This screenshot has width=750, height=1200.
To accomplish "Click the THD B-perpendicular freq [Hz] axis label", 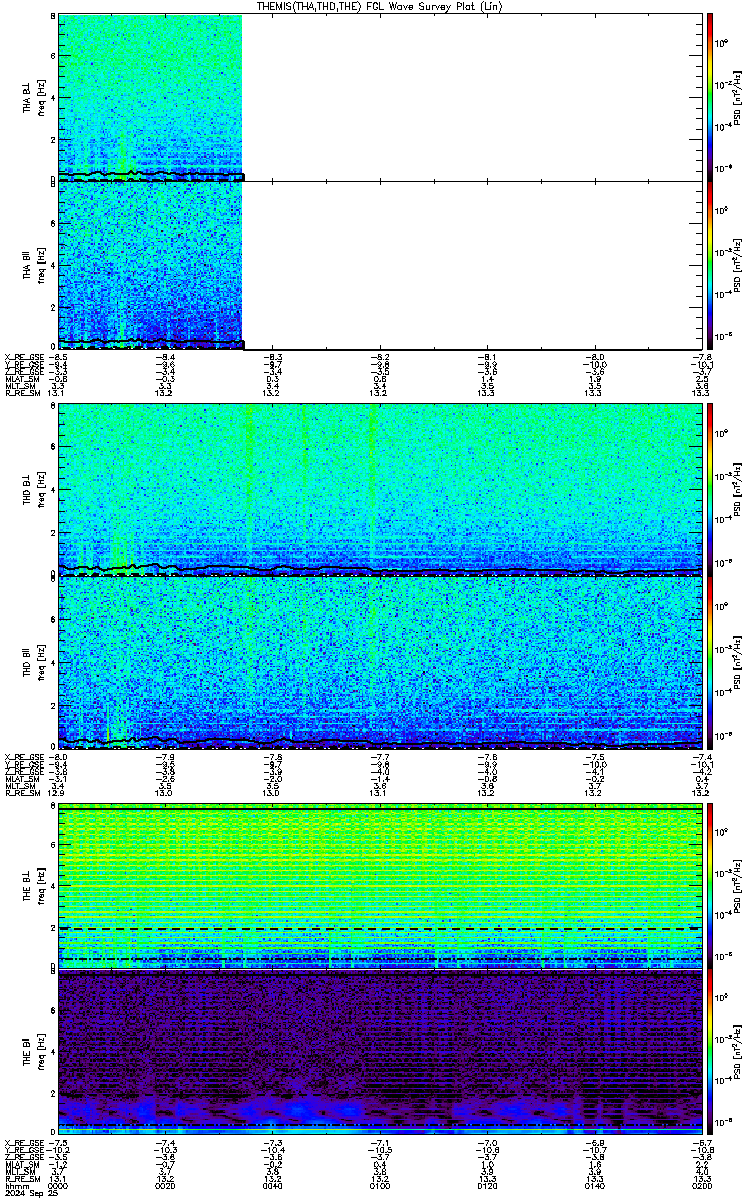I will [41, 491].
